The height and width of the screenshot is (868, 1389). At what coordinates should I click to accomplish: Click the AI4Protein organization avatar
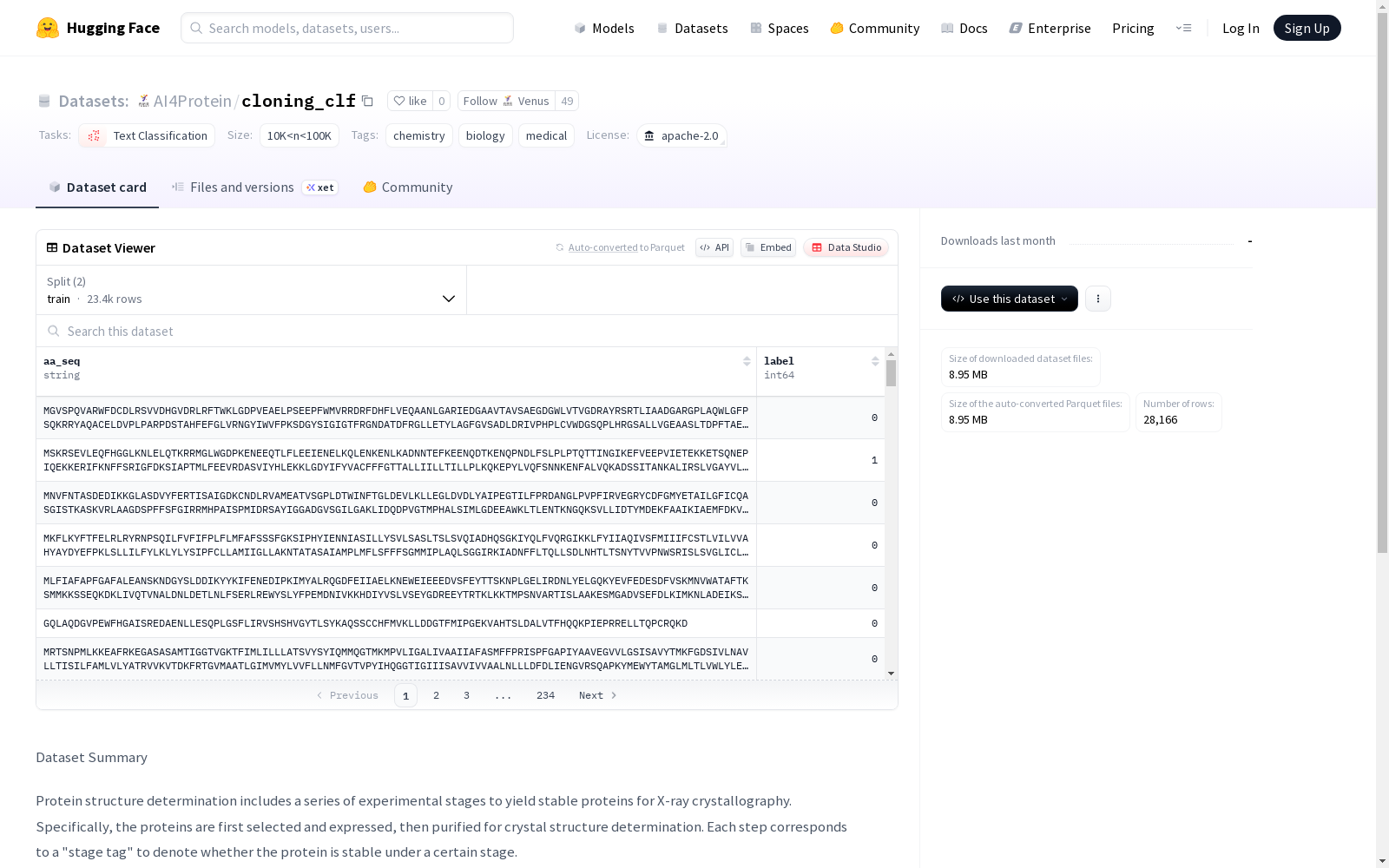coord(144,102)
